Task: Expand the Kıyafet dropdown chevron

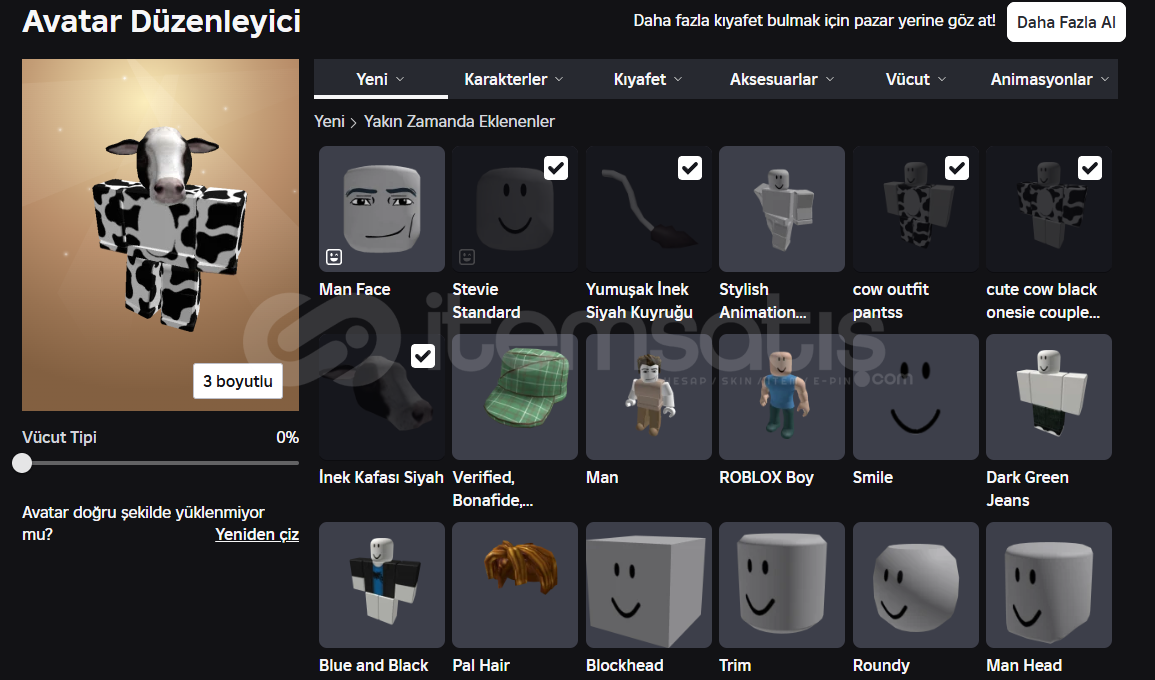Action: (x=678, y=79)
